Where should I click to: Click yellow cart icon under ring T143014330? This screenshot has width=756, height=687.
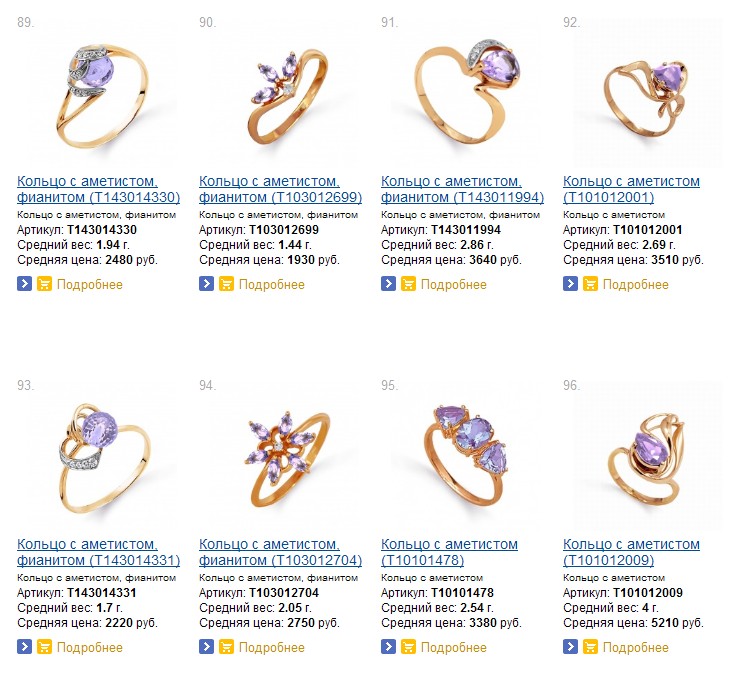pos(44,284)
